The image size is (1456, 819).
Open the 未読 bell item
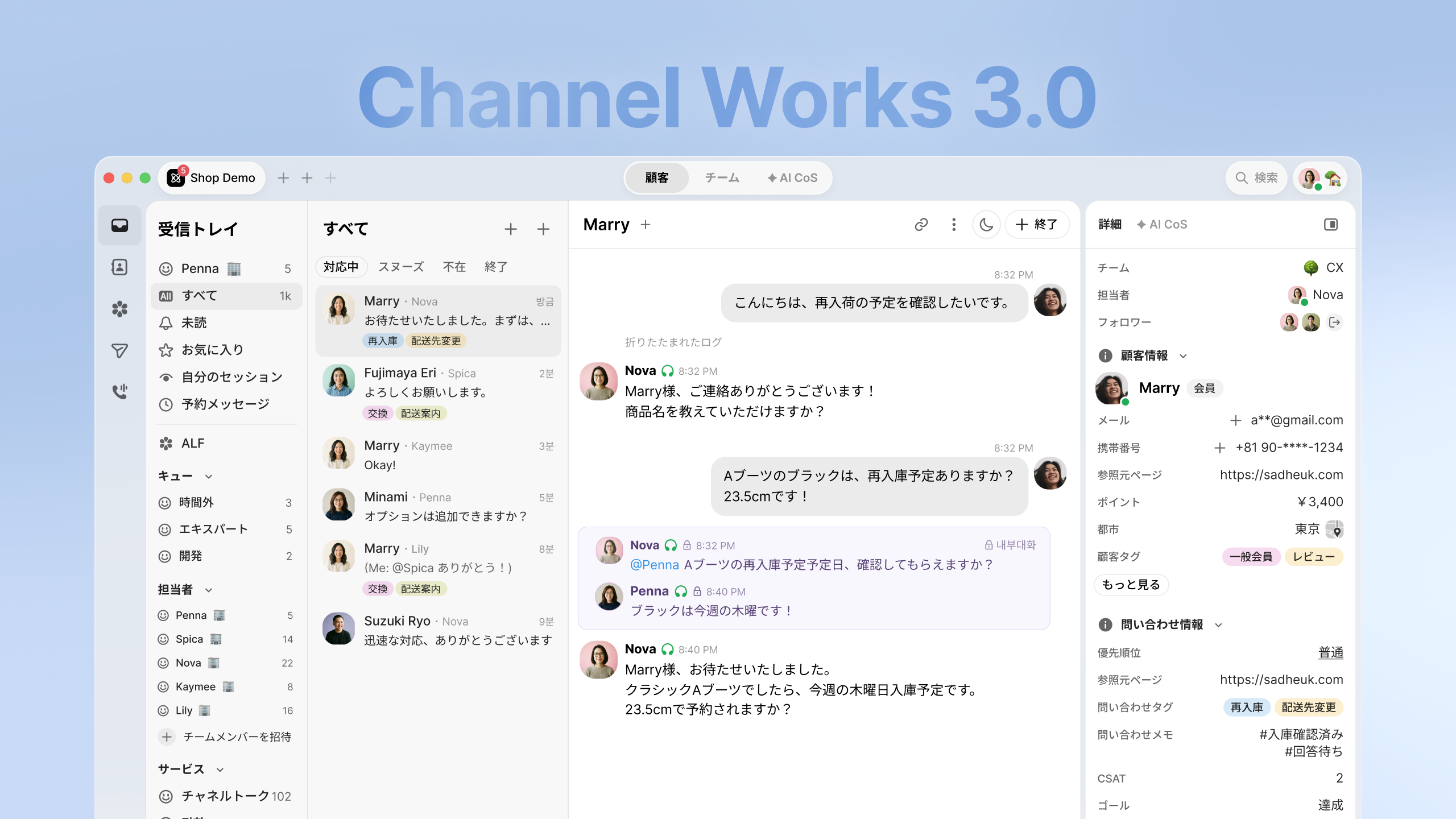point(226,323)
